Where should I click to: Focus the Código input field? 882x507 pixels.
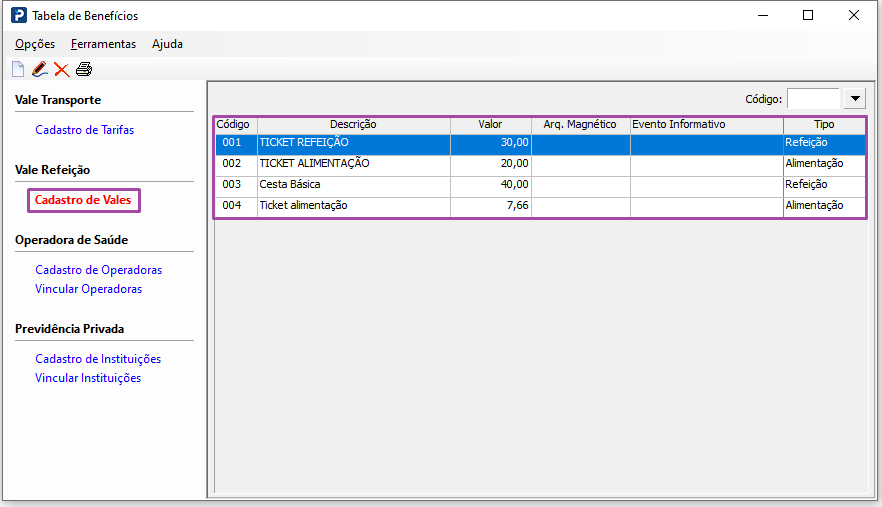point(813,99)
